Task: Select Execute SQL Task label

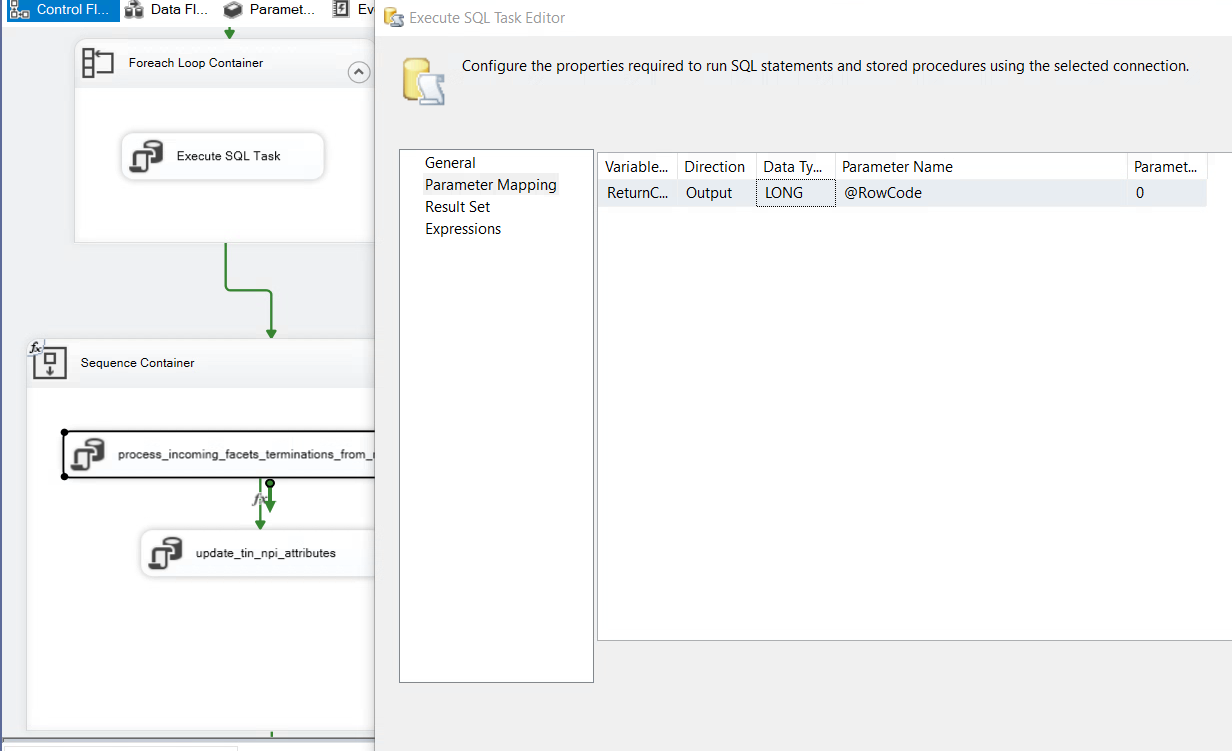Action: coord(229,156)
